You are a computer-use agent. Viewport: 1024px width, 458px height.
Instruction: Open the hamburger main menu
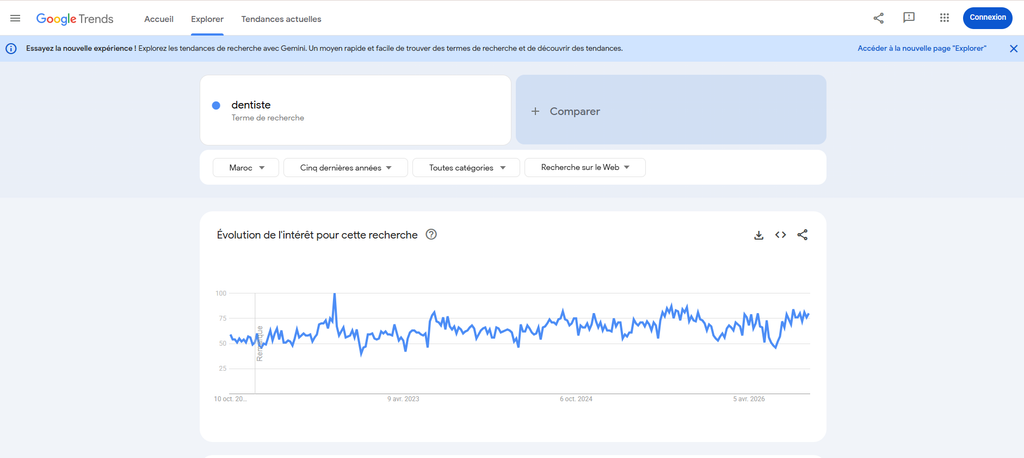coord(15,18)
